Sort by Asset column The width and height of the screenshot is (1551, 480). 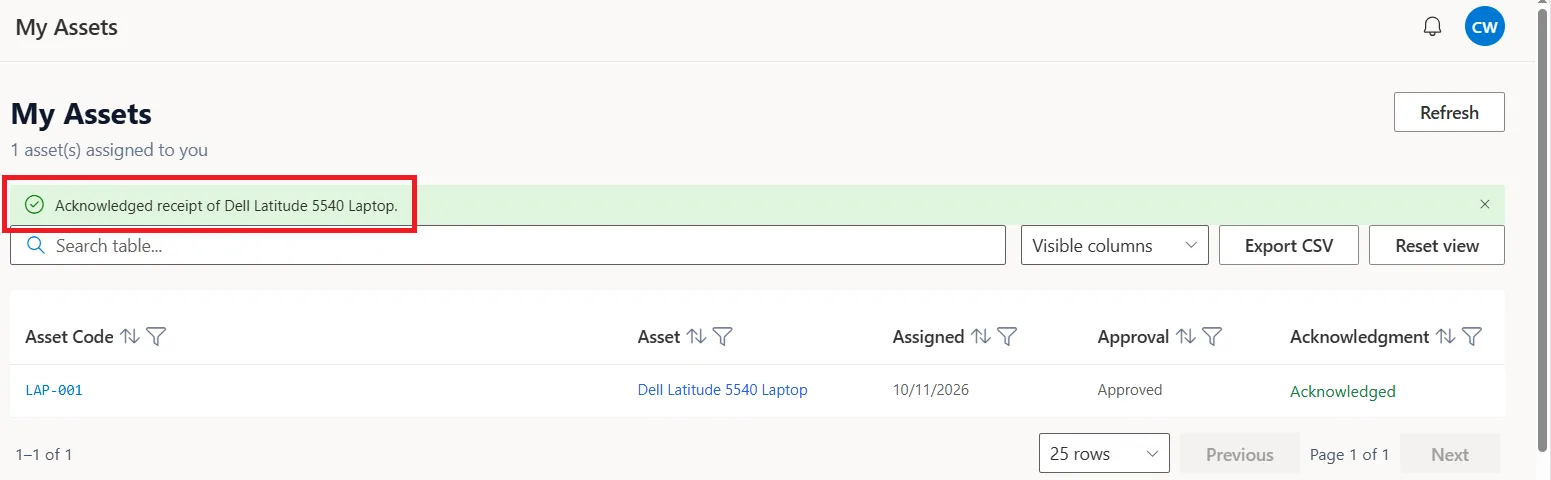pyautogui.click(x=697, y=337)
